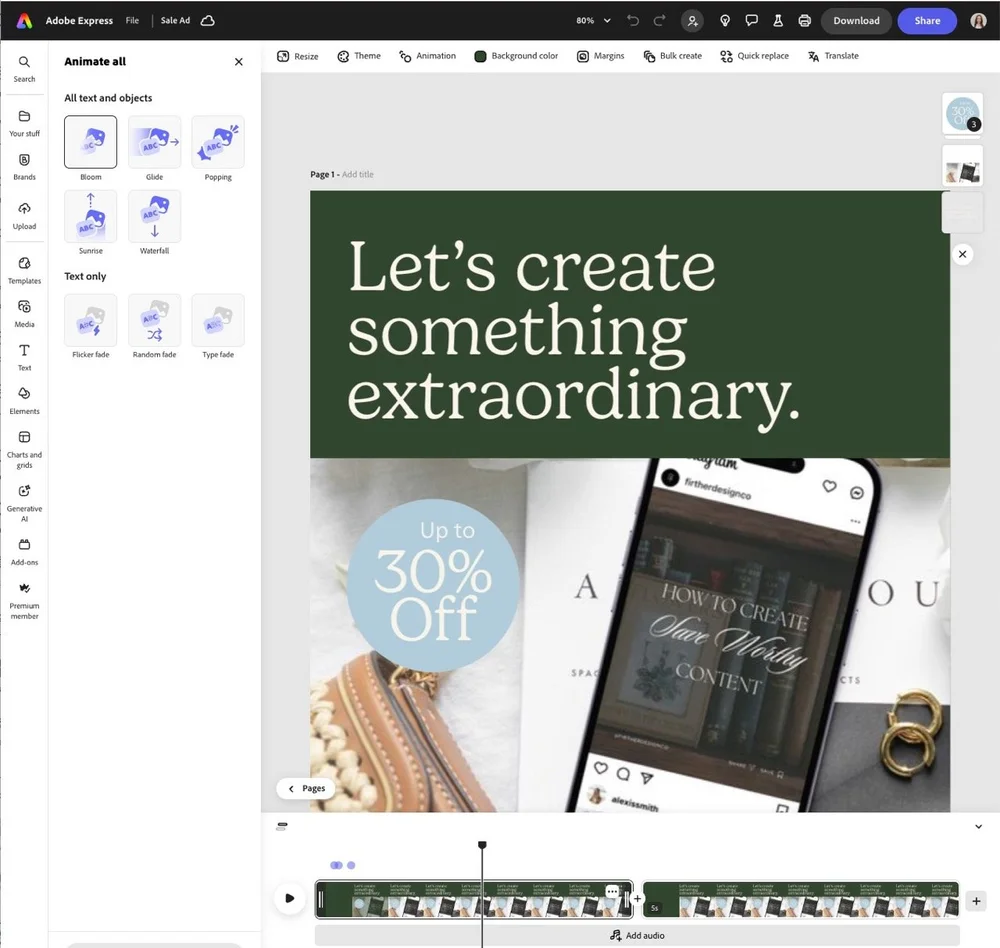The height and width of the screenshot is (948, 1000).
Task: Select the Popping animation
Action: pos(218,142)
